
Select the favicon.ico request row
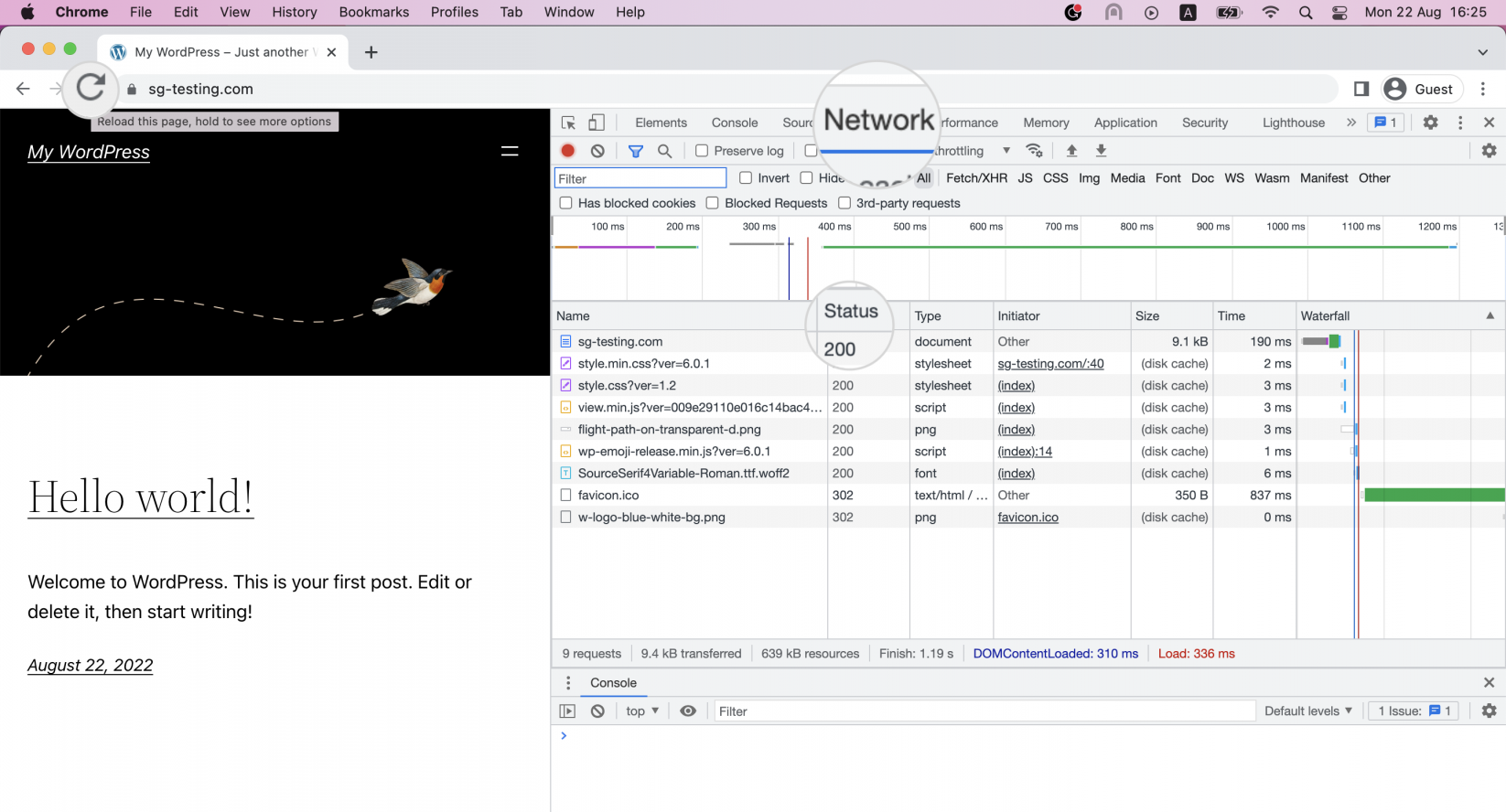pos(1028,496)
